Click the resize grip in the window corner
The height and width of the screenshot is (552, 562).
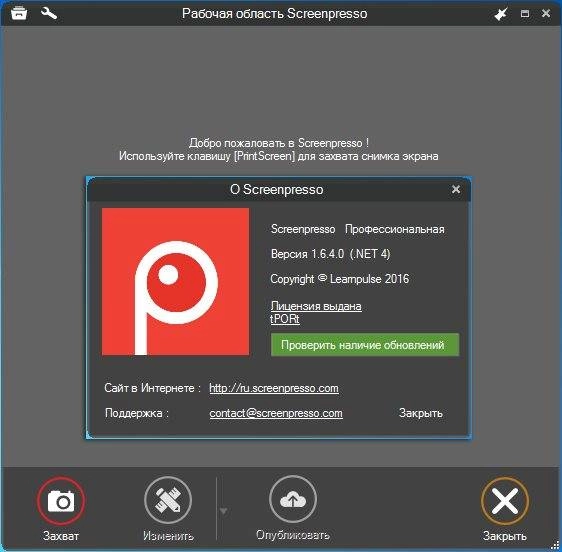tap(555, 545)
